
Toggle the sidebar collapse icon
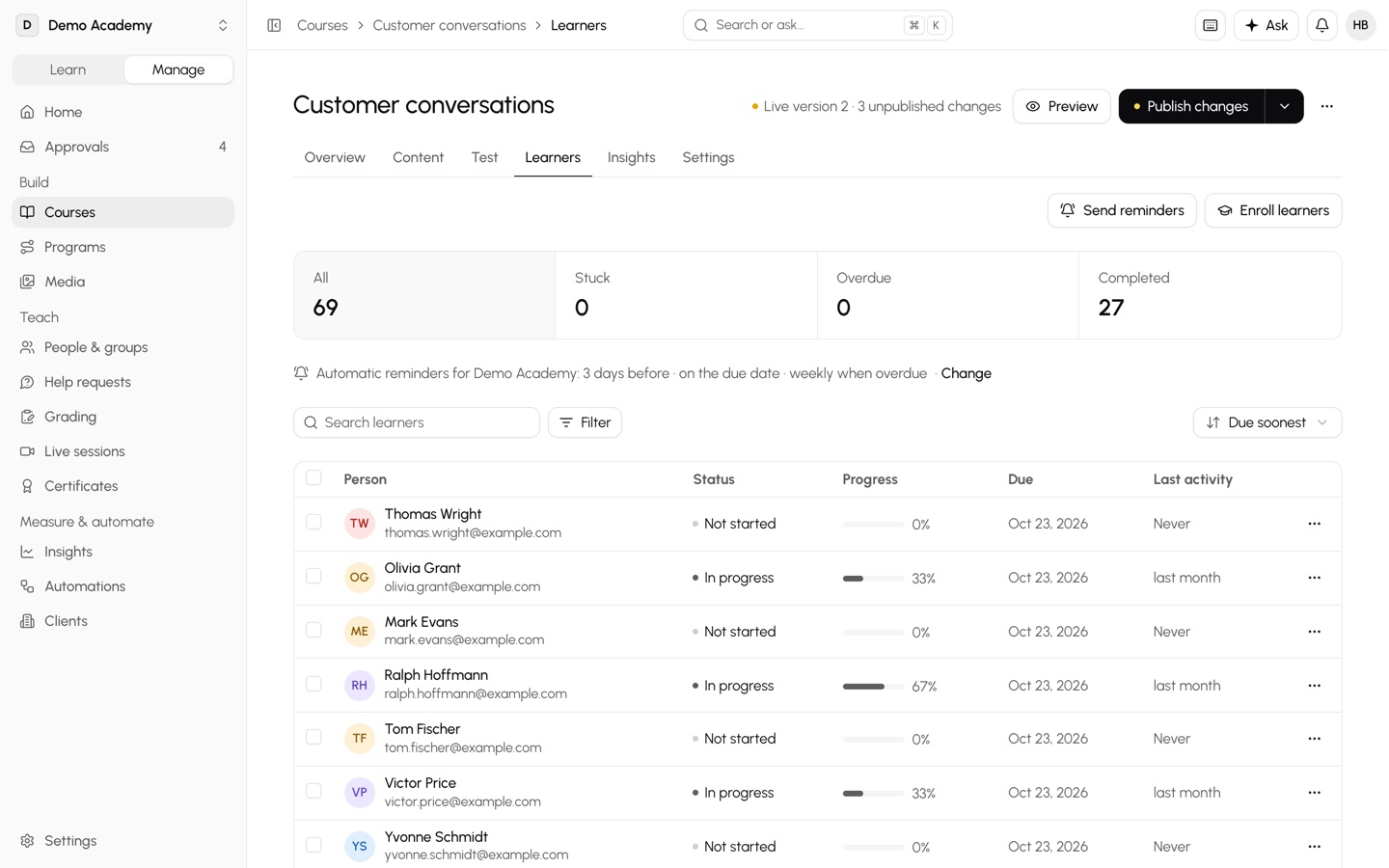coord(274,25)
